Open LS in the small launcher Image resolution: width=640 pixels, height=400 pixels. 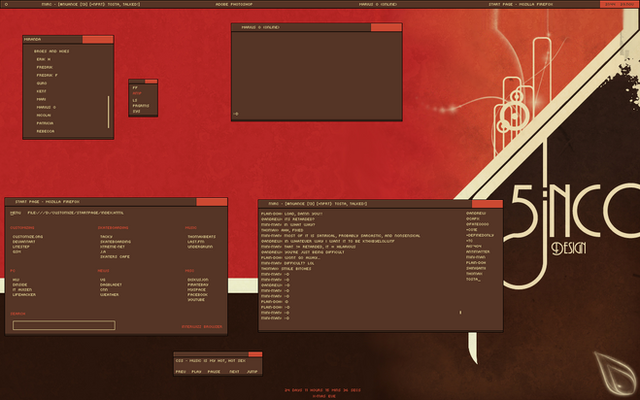pyautogui.click(x=135, y=100)
